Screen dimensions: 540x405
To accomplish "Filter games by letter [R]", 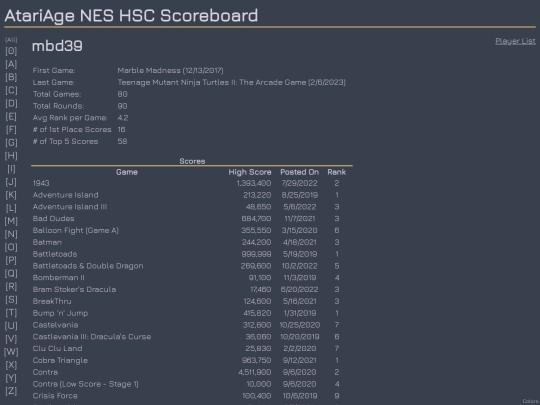I will point(11,287).
